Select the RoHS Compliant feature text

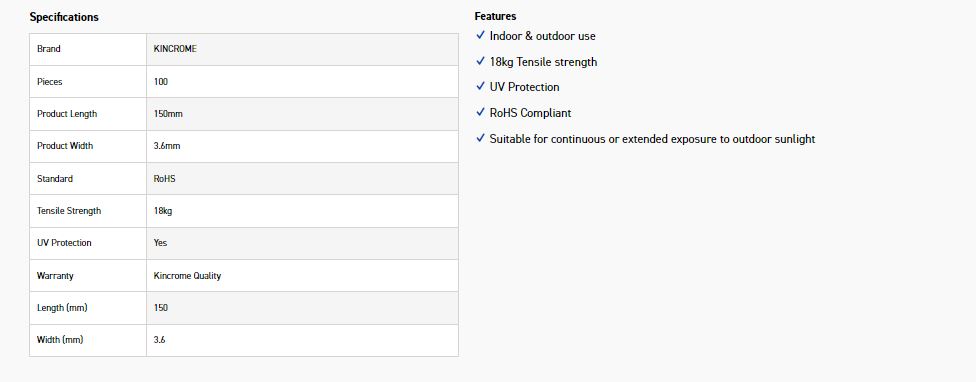coord(530,113)
